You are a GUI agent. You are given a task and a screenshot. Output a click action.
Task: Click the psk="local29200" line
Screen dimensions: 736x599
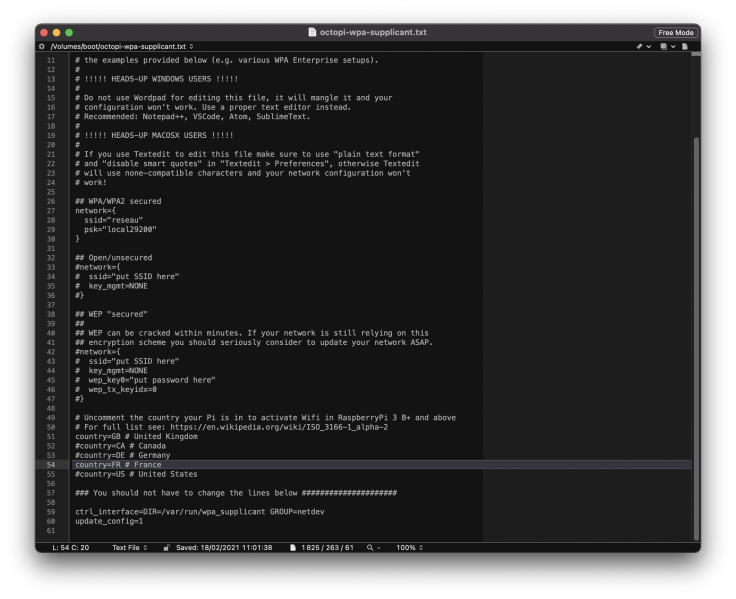(x=120, y=230)
